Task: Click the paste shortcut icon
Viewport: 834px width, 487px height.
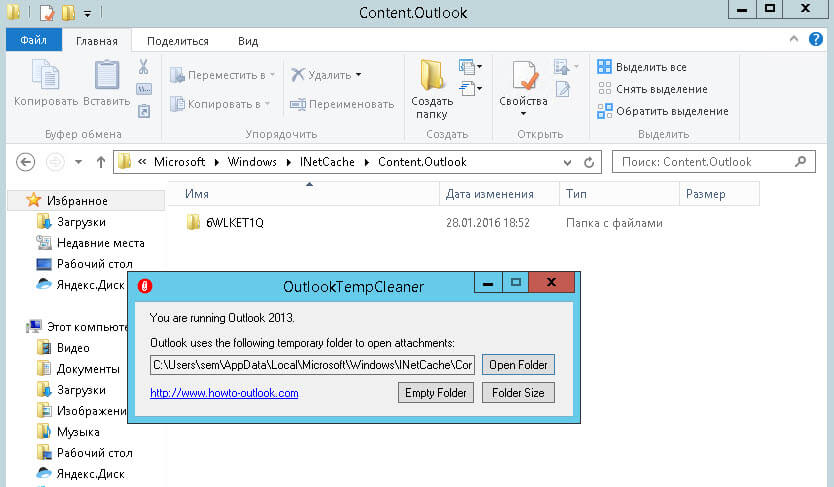Action: tap(144, 111)
